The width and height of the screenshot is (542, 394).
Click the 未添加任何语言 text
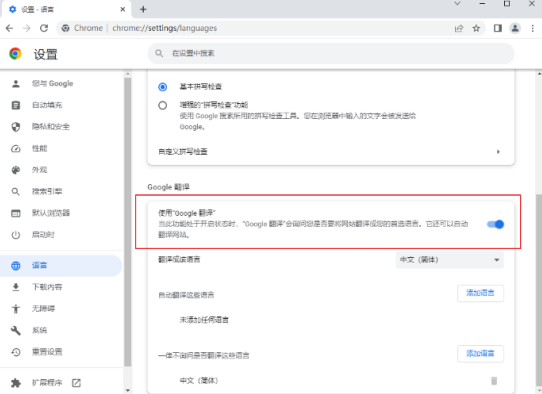pyautogui.click(x=204, y=320)
